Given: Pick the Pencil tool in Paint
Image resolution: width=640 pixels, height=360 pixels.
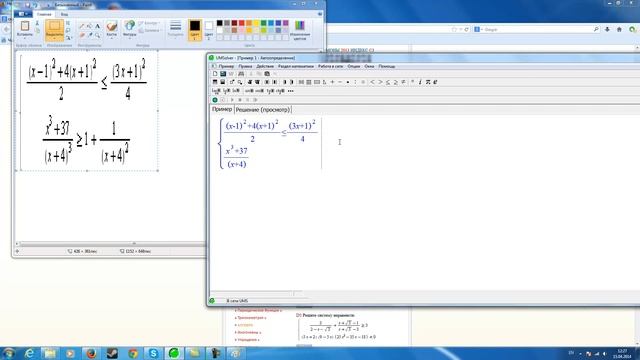Looking at the screenshot, I should click(x=82, y=26).
